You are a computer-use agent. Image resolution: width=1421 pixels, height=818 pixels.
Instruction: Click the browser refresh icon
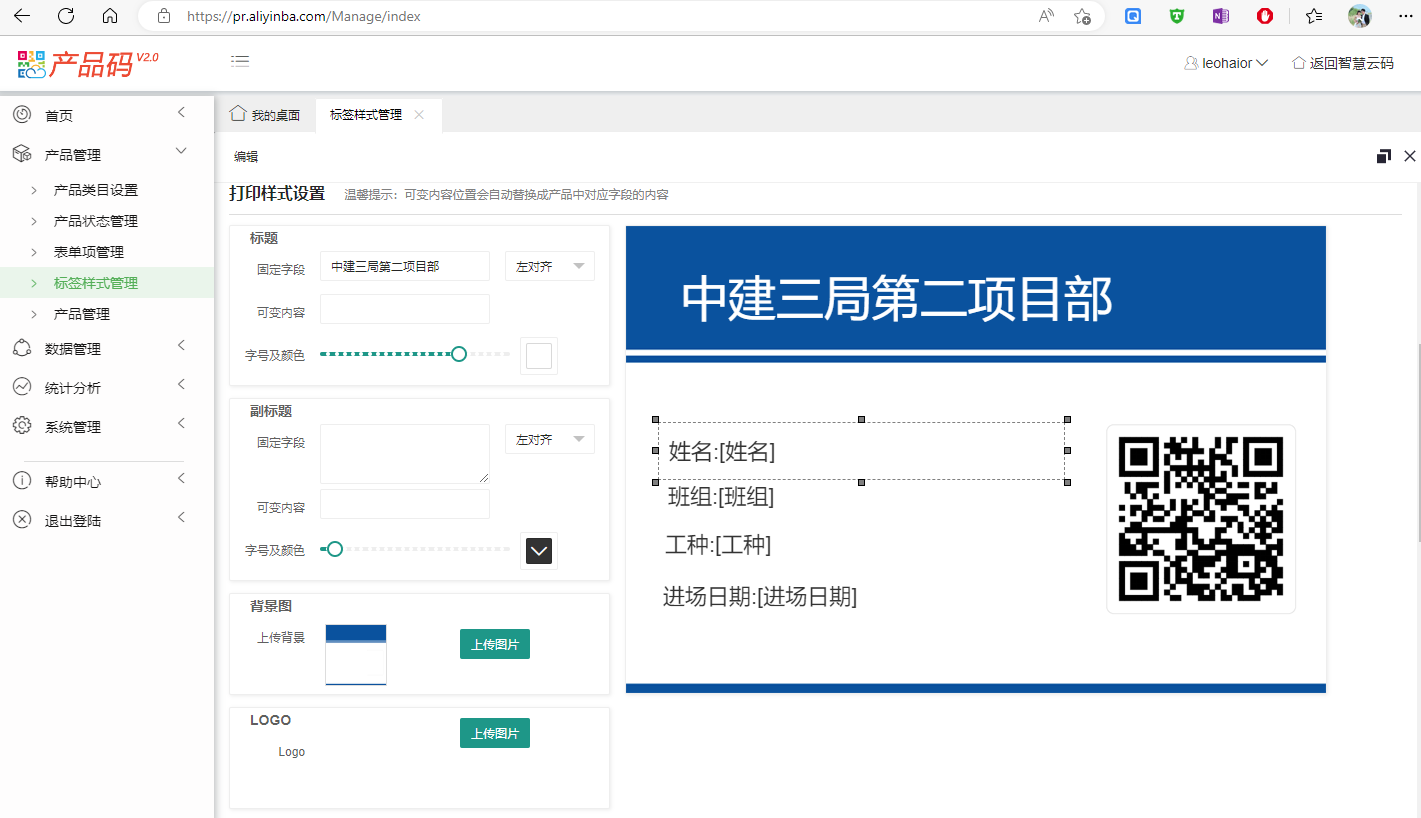[66, 16]
